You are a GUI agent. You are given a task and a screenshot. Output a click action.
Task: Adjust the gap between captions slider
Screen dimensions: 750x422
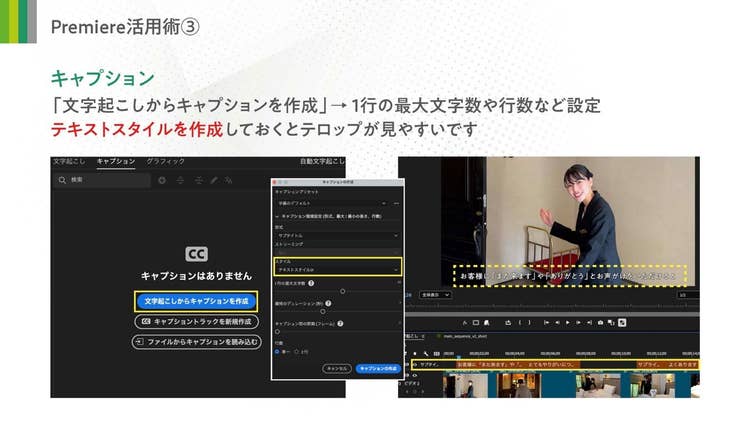pyautogui.click(x=277, y=332)
